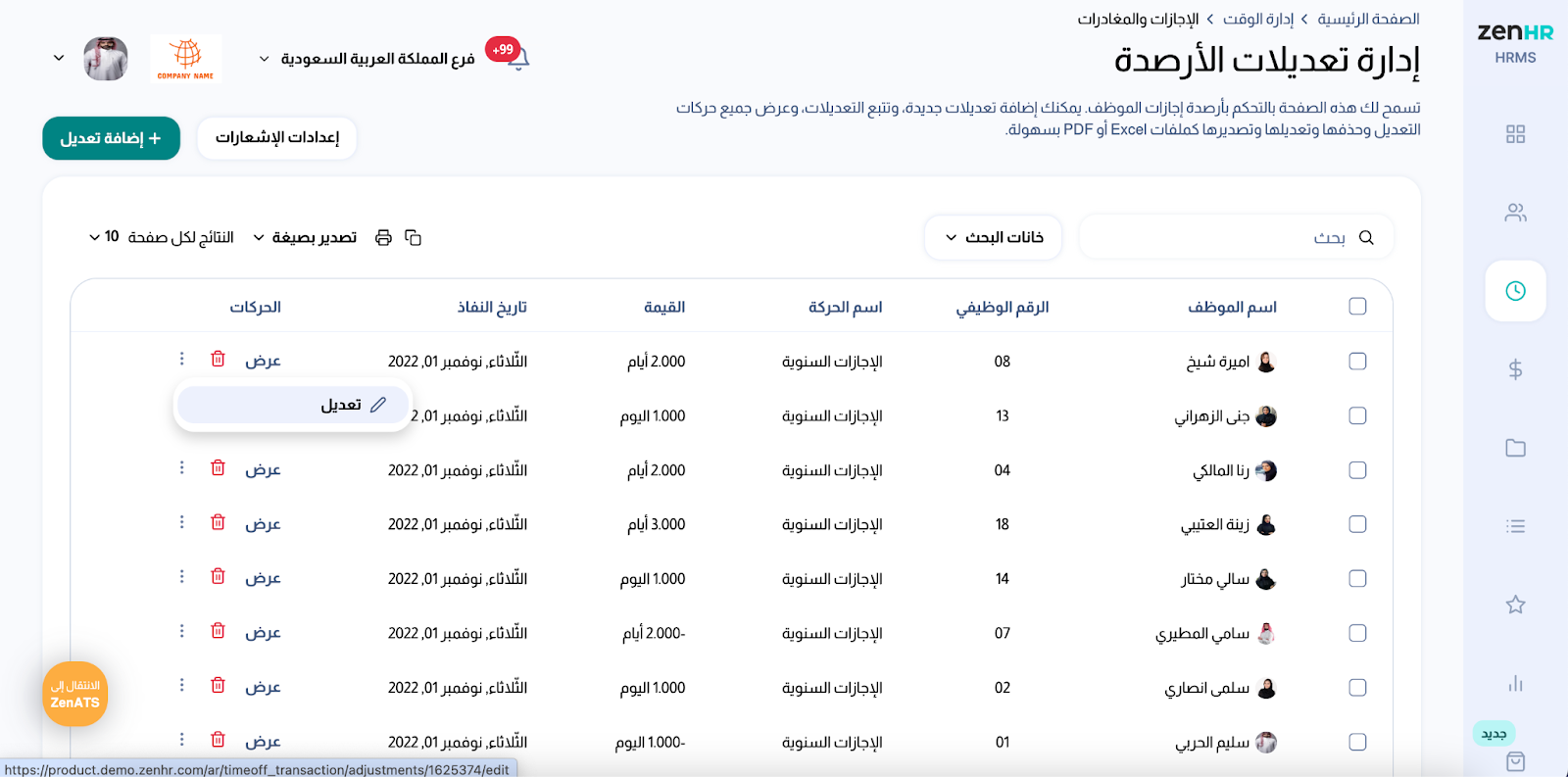Open more options for رنا المالكي row

[x=181, y=467]
